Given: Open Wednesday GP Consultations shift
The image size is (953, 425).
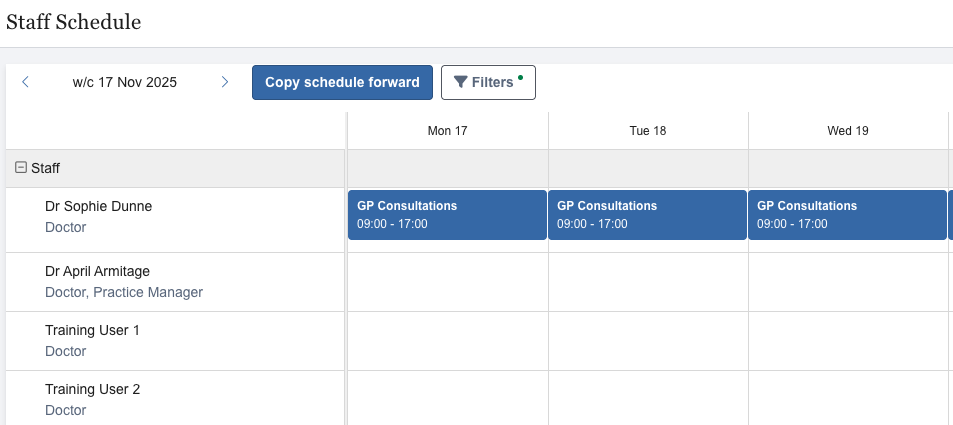Looking at the screenshot, I should [847, 215].
